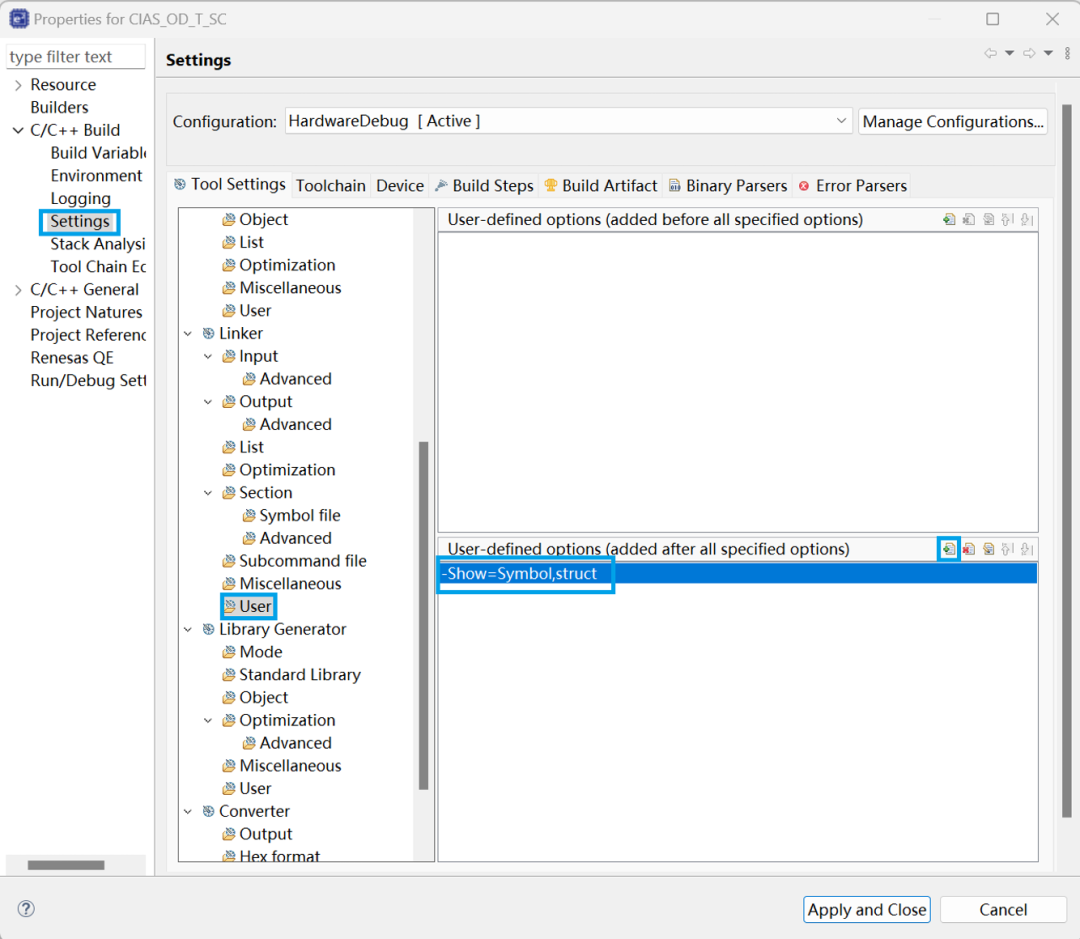Collapse the Section node under Linker
Viewport: 1080px width, 939px height.
(x=208, y=493)
